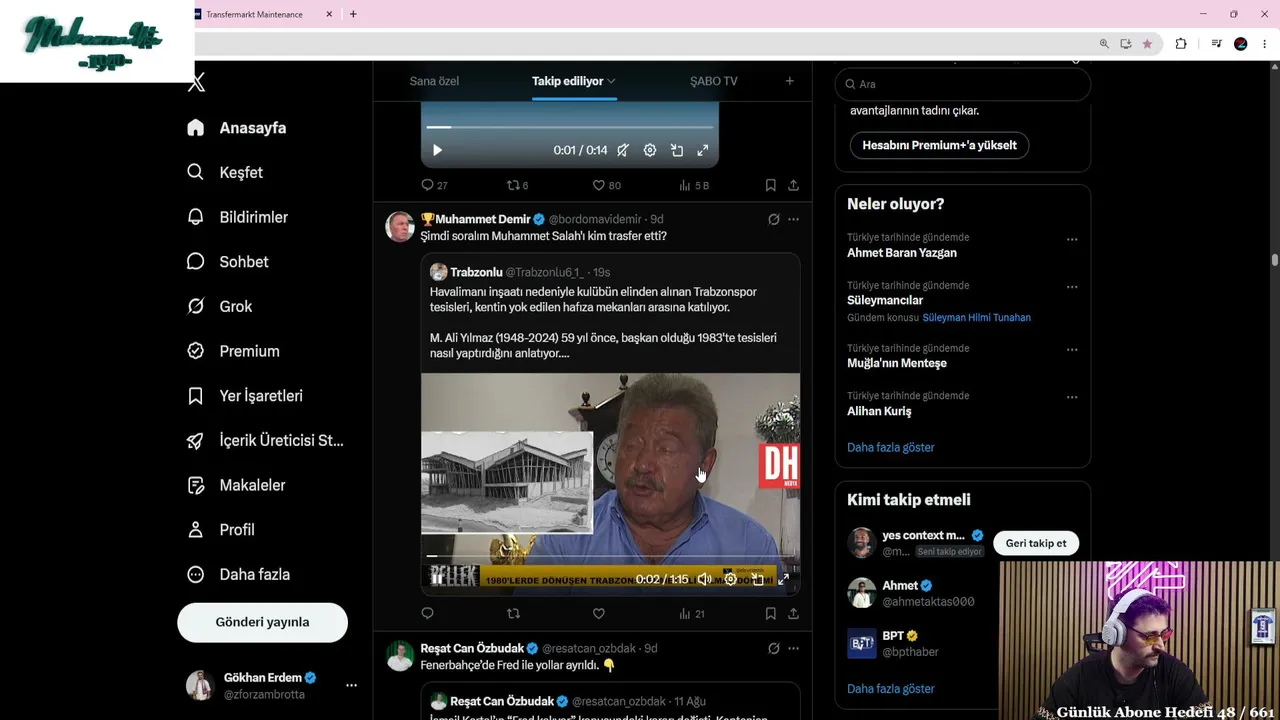The image size is (1280, 720).
Task: Open settings gear on the 1:15 video
Action: point(731,579)
